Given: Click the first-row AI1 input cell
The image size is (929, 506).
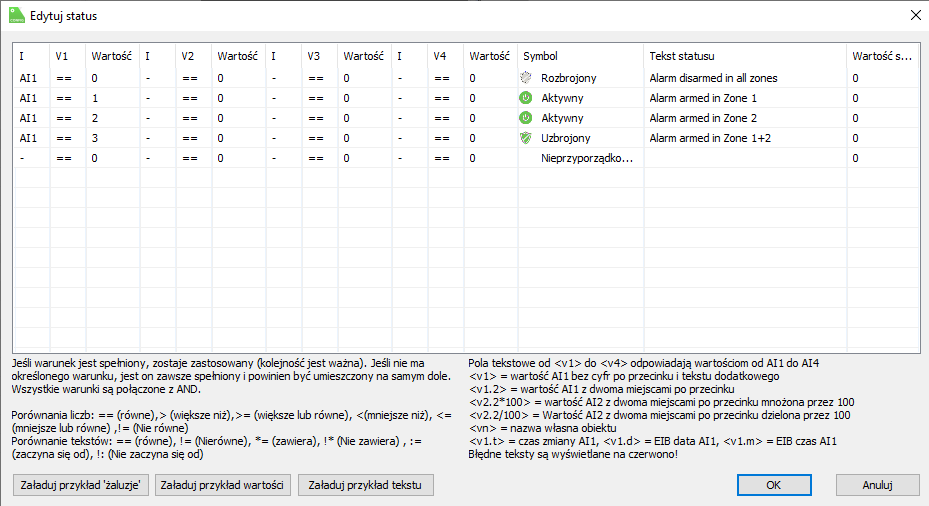Looking at the screenshot, I should (x=30, y=78).
